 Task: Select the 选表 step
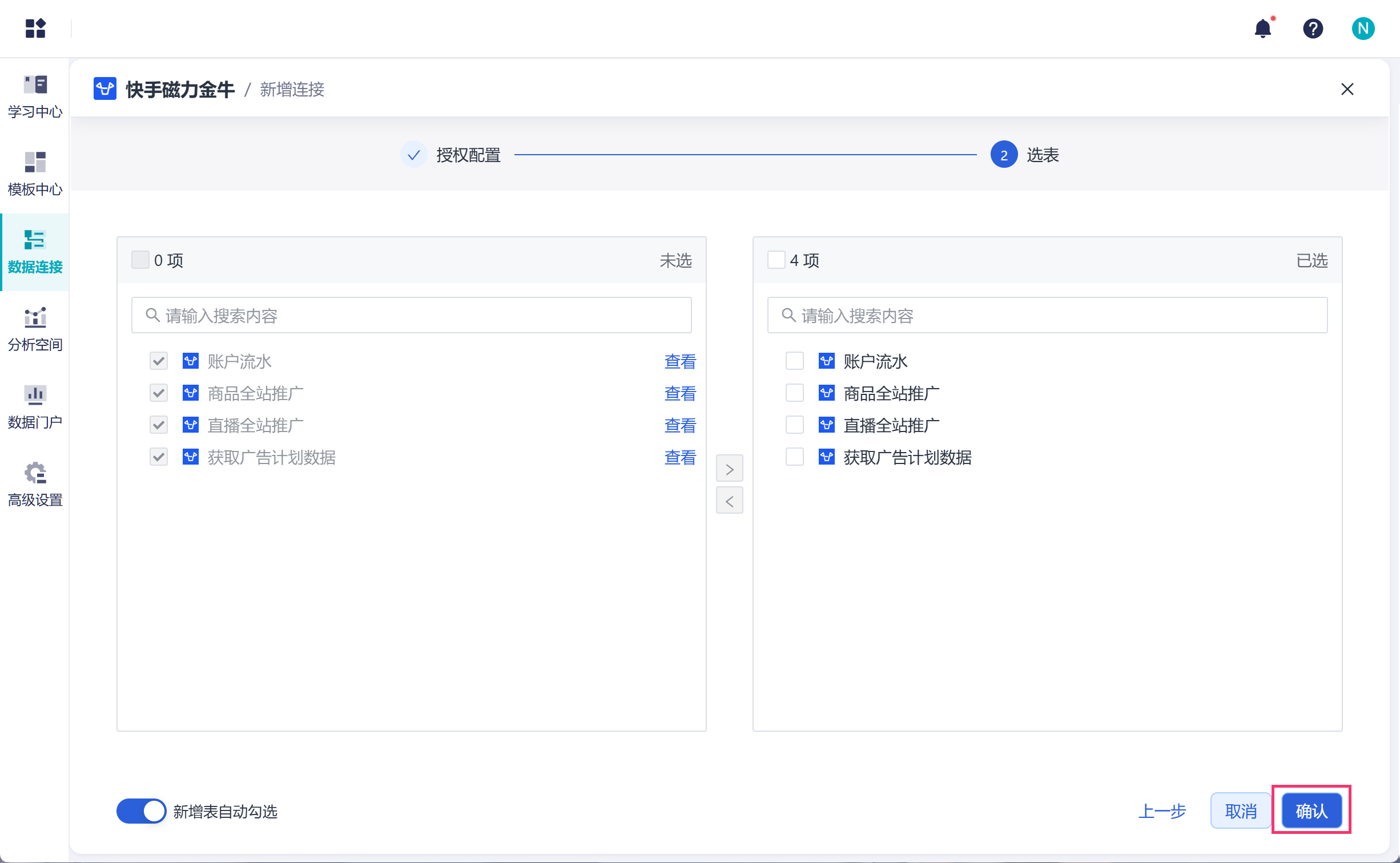pos(1025,155)
